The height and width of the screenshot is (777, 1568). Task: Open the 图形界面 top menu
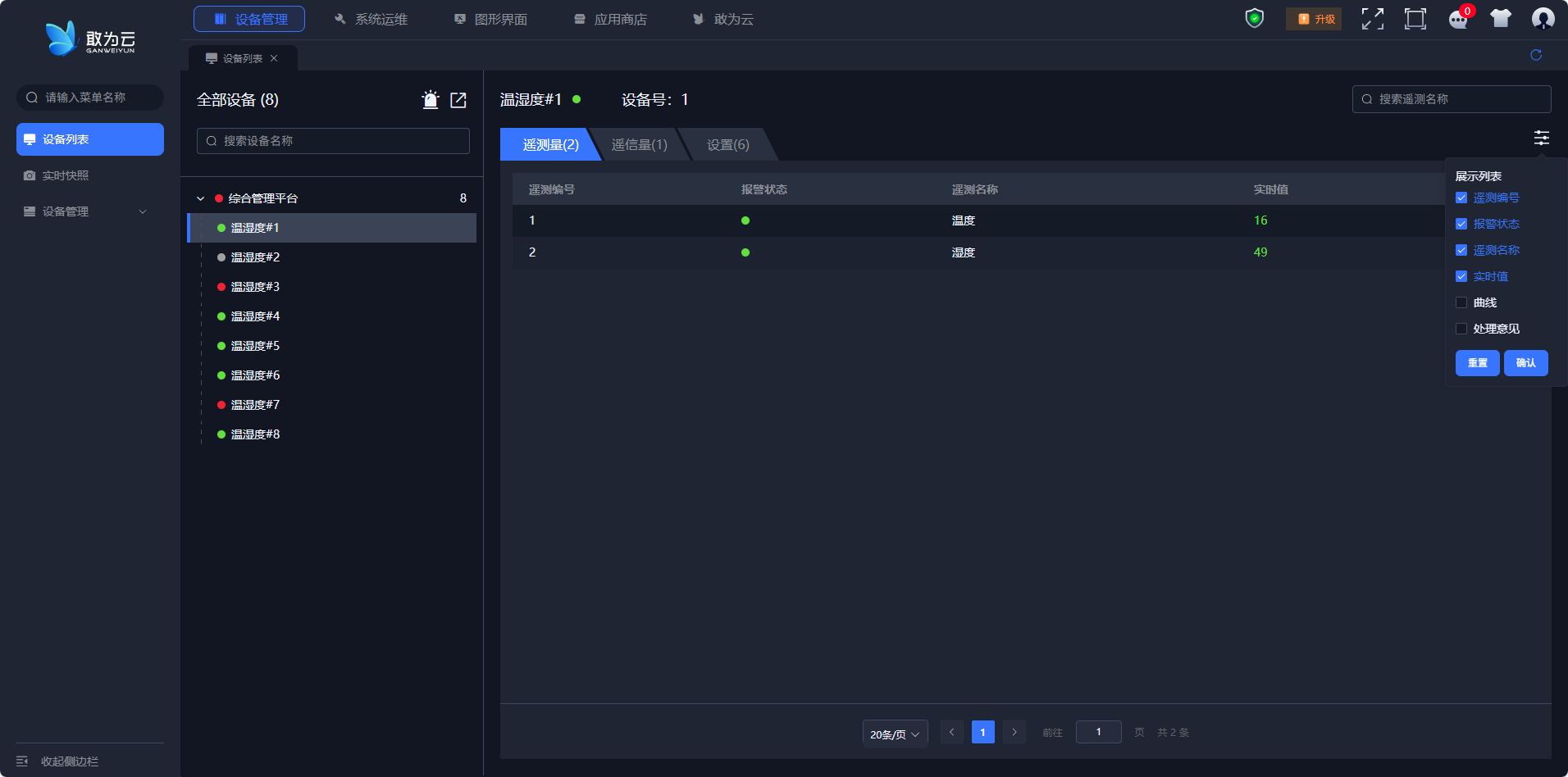(x=490, y=19)
